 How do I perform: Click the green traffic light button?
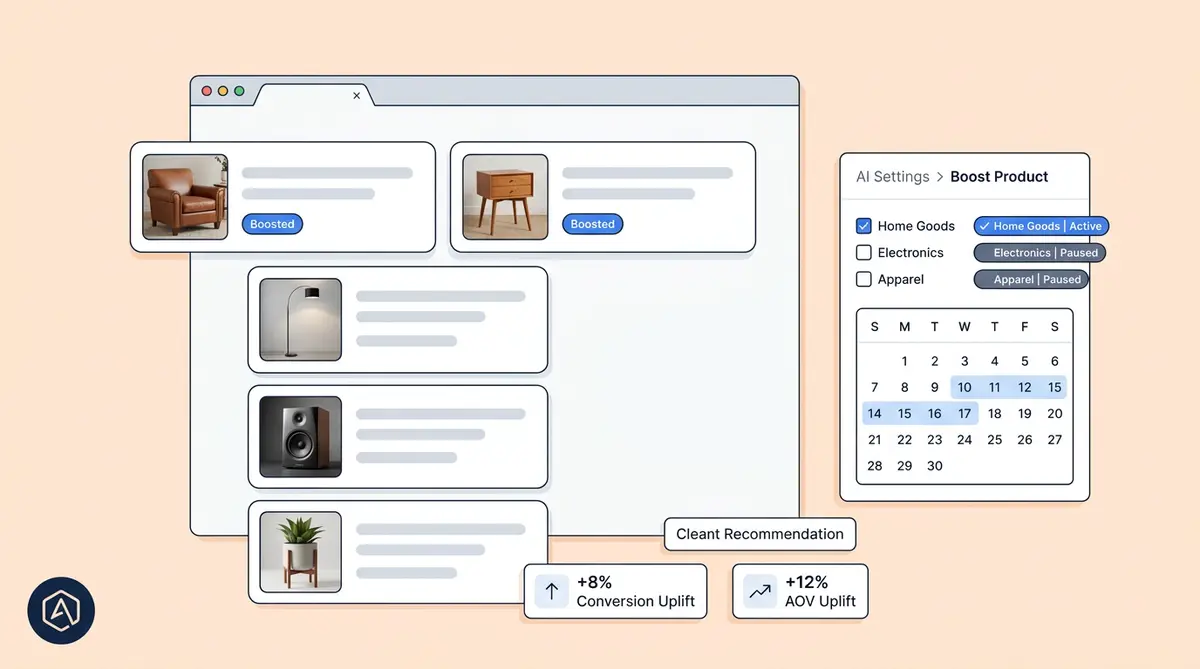[x=238, y=89]
